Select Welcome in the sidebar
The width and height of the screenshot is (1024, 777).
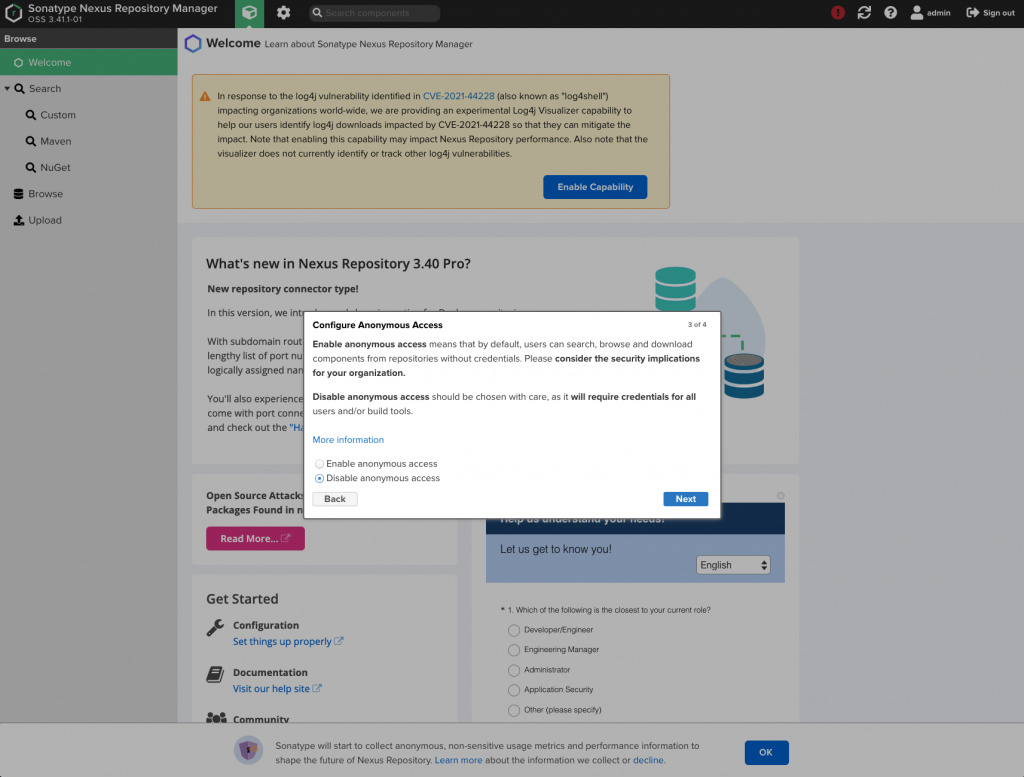pos(88,62)
